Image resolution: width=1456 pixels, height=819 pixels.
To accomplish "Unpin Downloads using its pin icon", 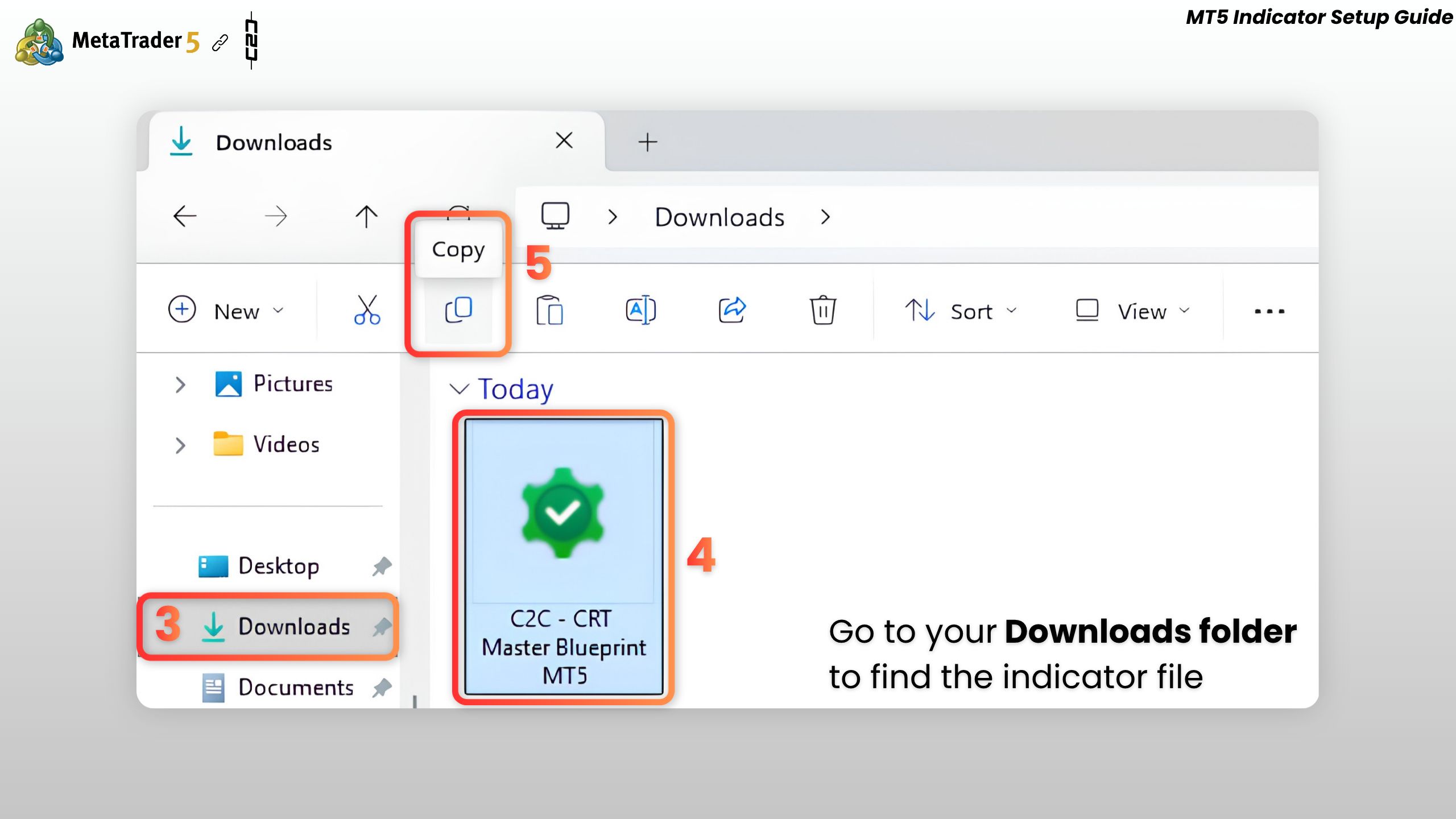I will pyautogui.click(x=382, y=627).
